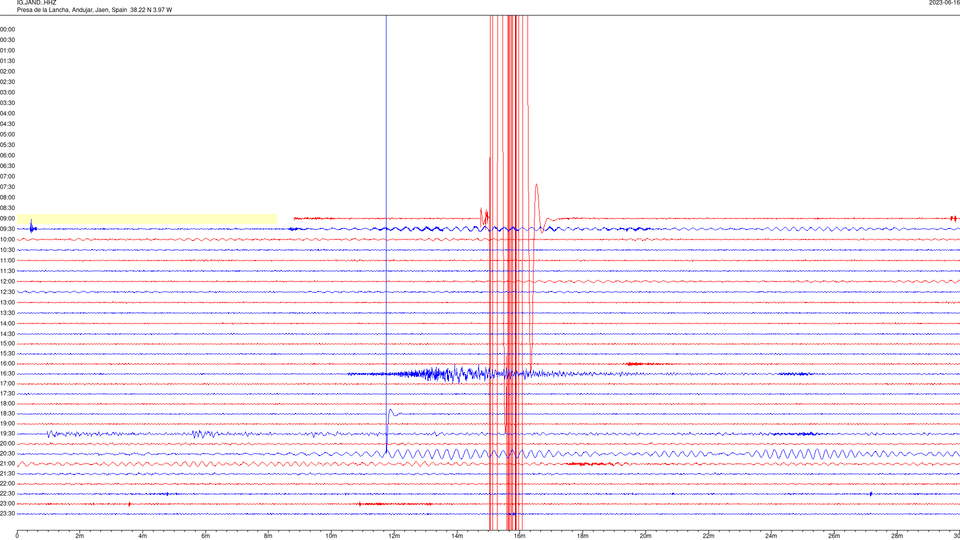Select the "12:00" trace label
Viewport: 960px width, 540px height.
(7, 282)
